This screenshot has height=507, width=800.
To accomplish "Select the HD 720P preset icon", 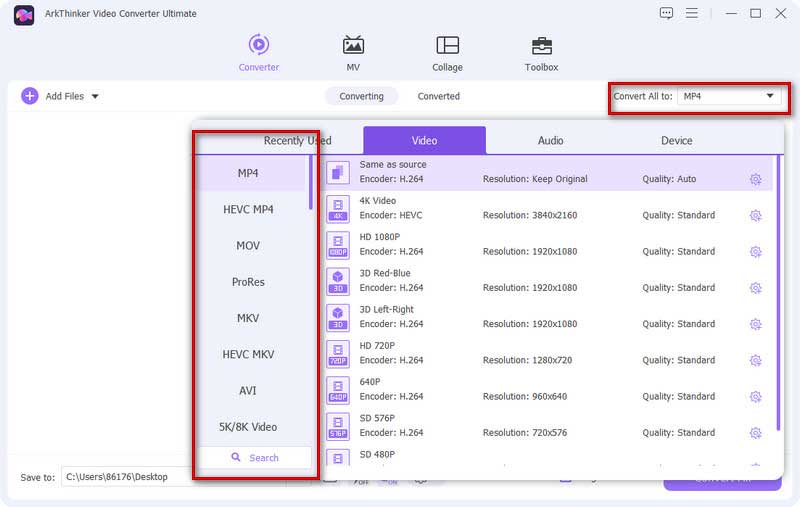I will click(338, 354).
